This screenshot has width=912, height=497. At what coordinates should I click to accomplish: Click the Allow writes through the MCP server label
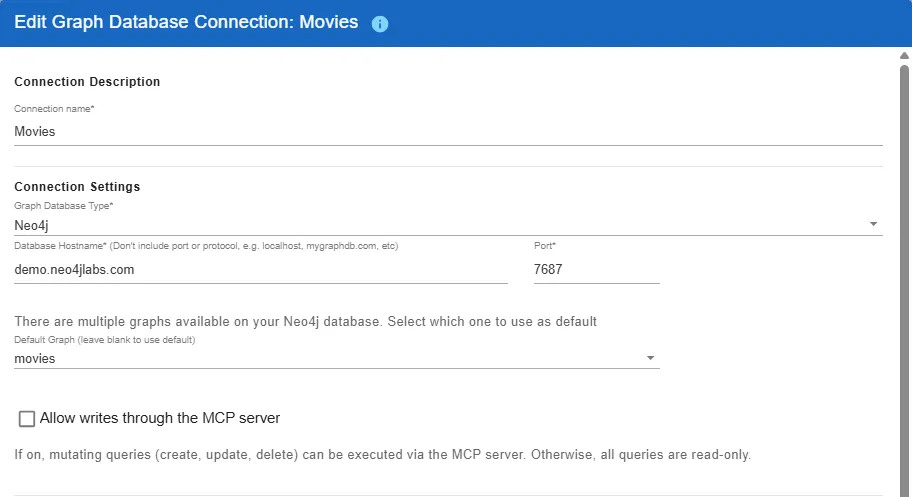(160, 418)
